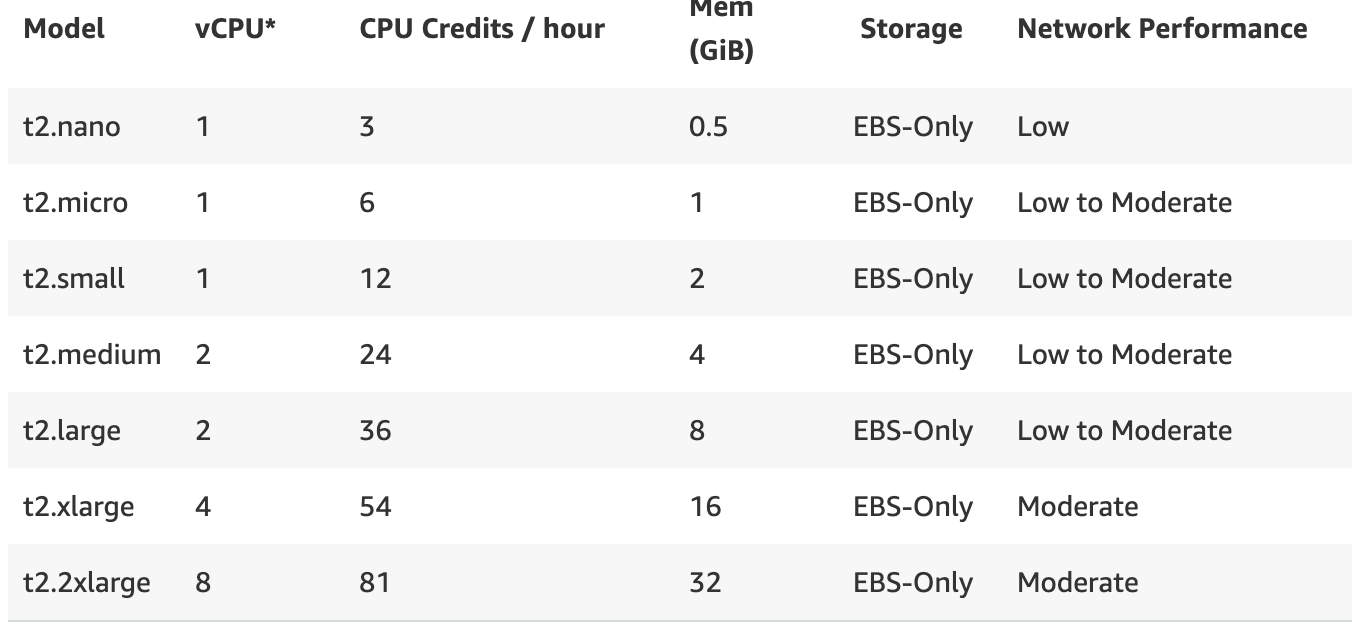This screenshot has height=642, width=1352.
Task: Click EBS-Only in the t2.large row
Action: pyautogui.click(x=912, y=431)
